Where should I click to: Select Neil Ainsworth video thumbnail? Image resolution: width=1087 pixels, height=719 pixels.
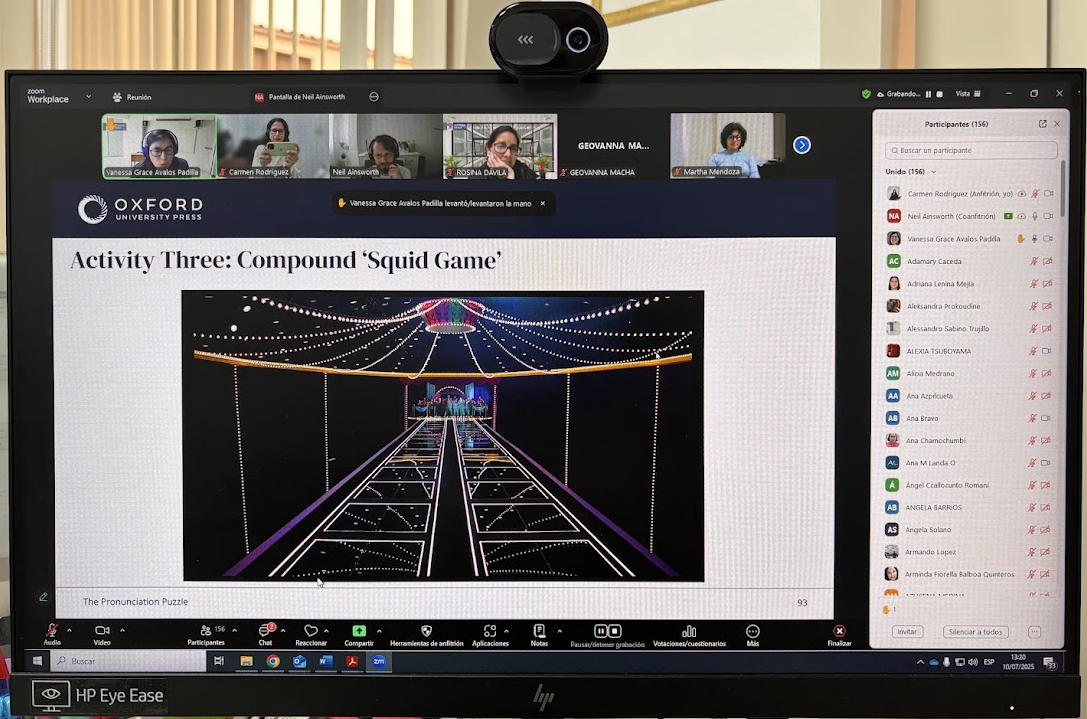coord(385,146)
